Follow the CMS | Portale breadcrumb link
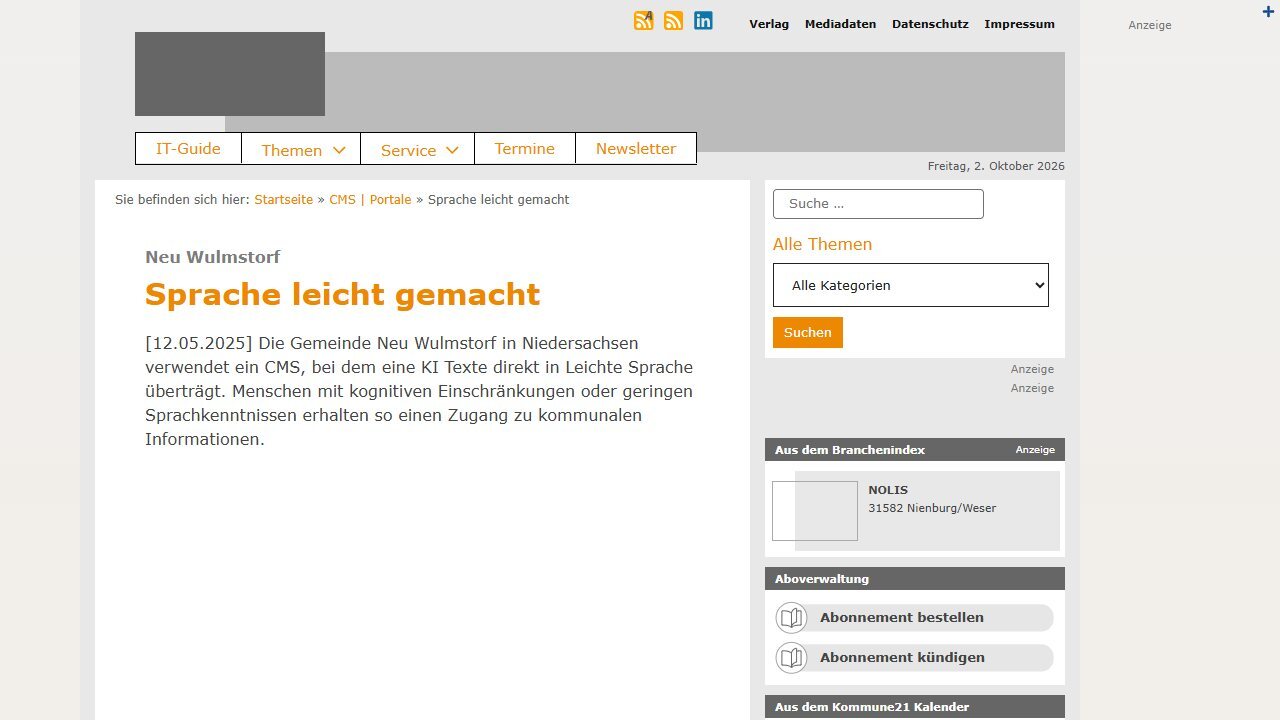The width and height of the screenshot is (1280, 720). (370, 200)
